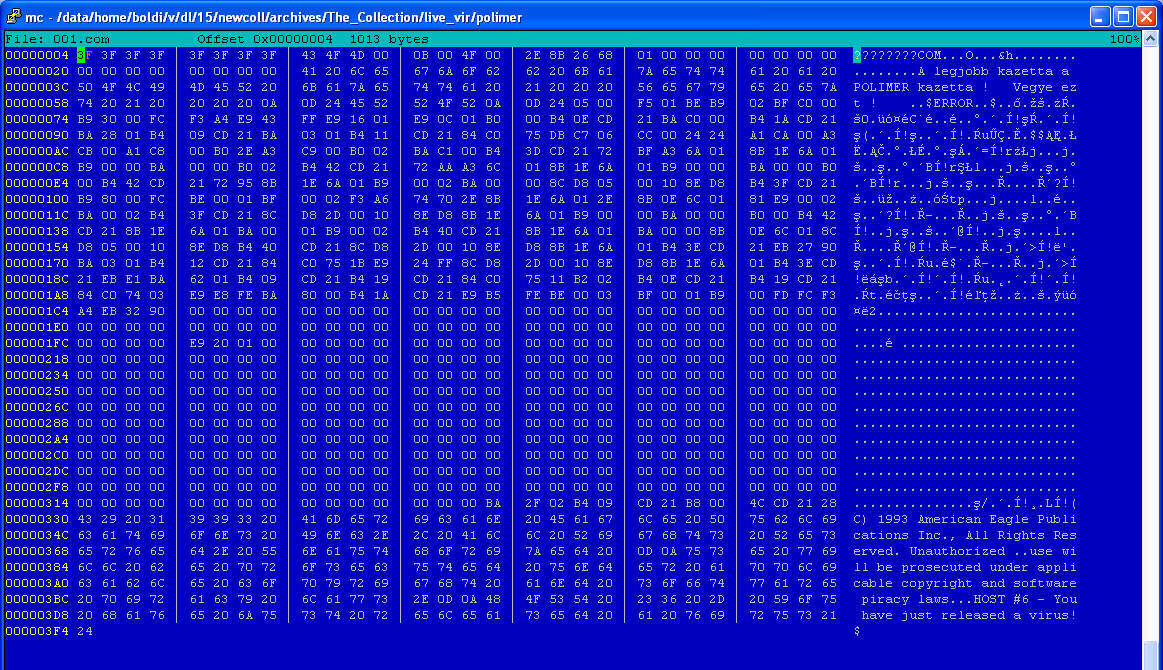Click offset label 00000154
1163x670 pixels.
[x=37, y=247]
